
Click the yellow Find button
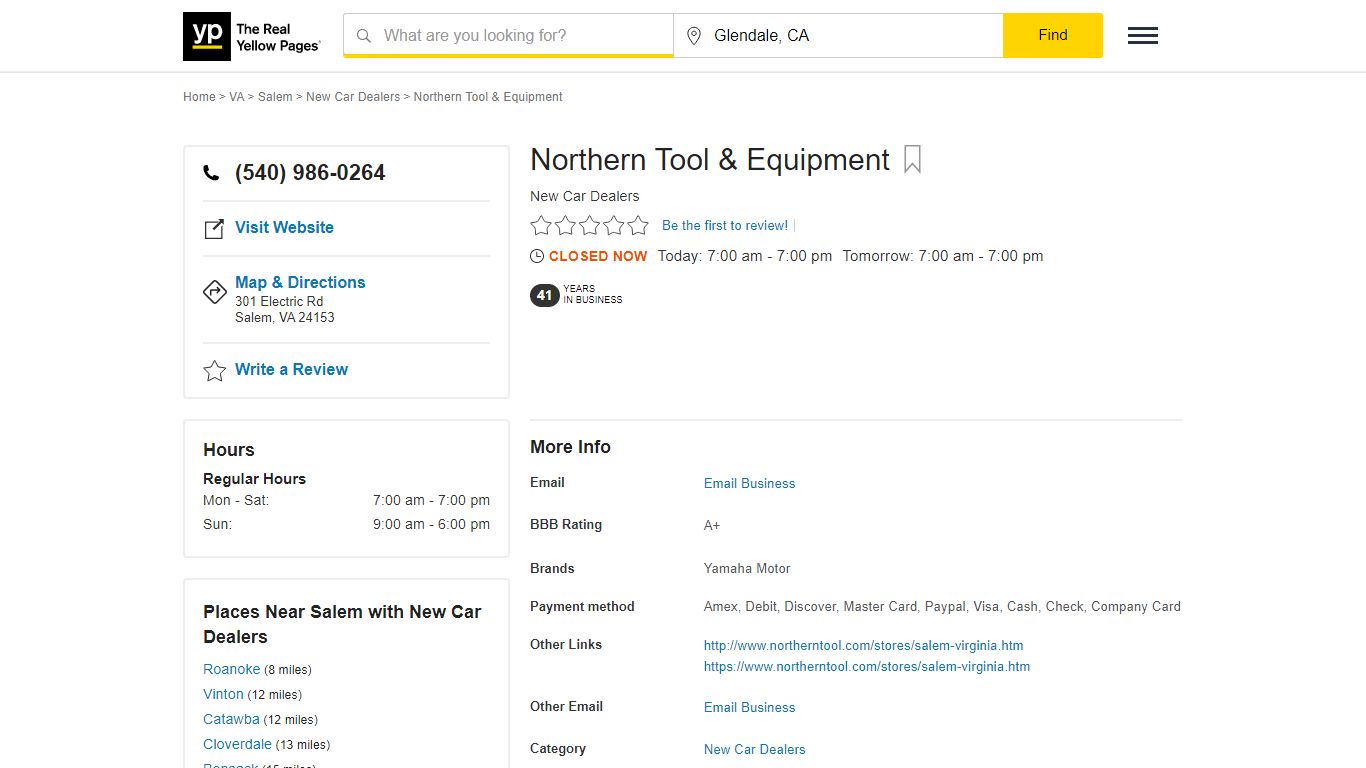point(1053,35)
